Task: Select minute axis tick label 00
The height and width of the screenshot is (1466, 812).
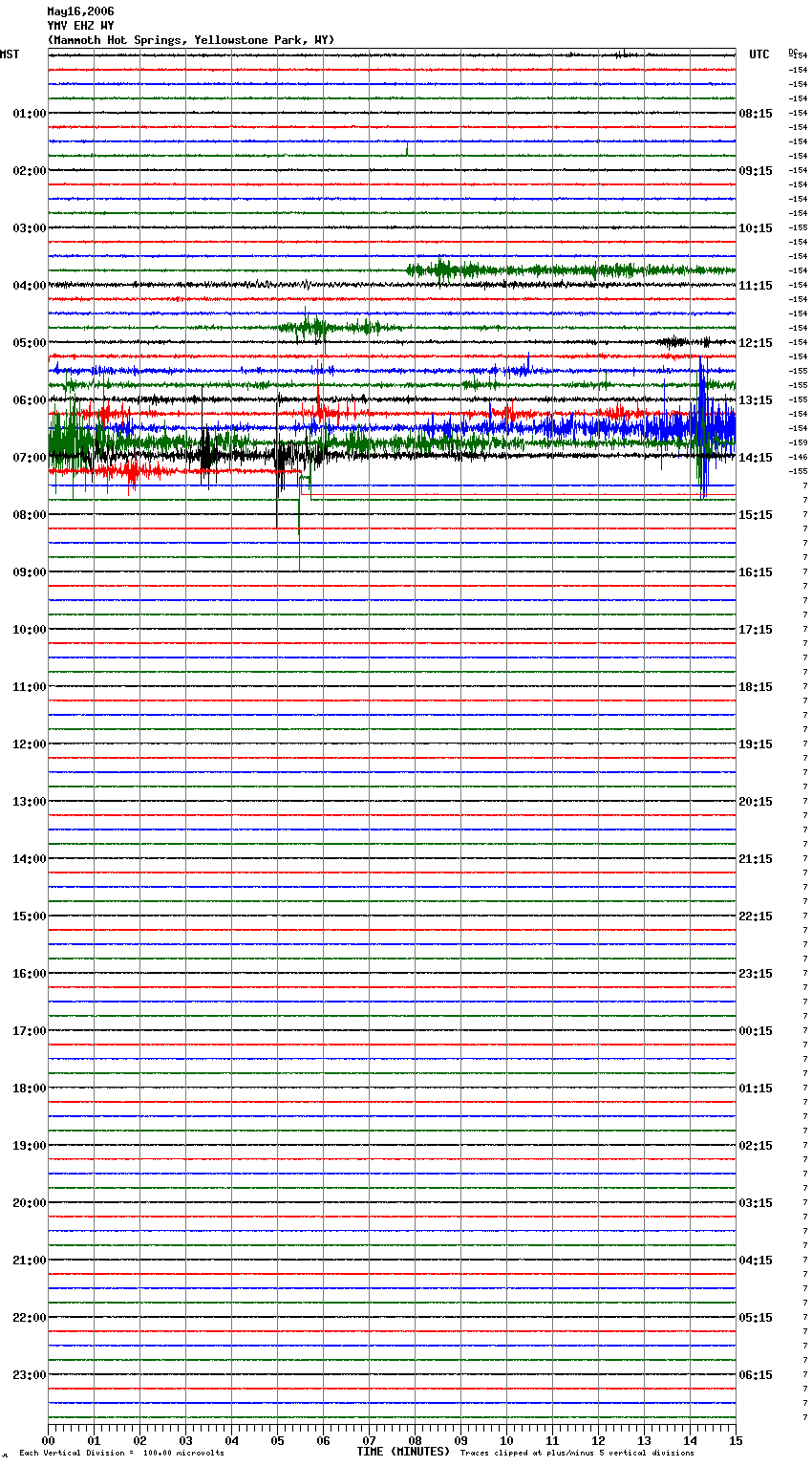Action: coord(48,1440)
